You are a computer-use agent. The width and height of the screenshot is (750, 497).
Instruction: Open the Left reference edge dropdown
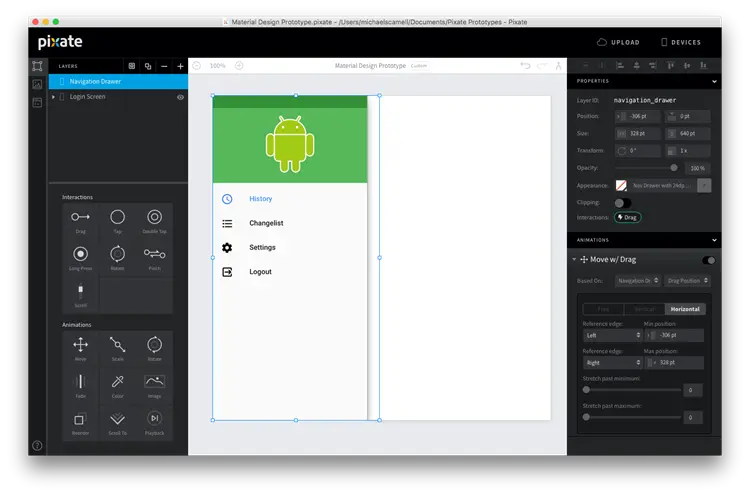pyautogui.click(x=612, y=335)
